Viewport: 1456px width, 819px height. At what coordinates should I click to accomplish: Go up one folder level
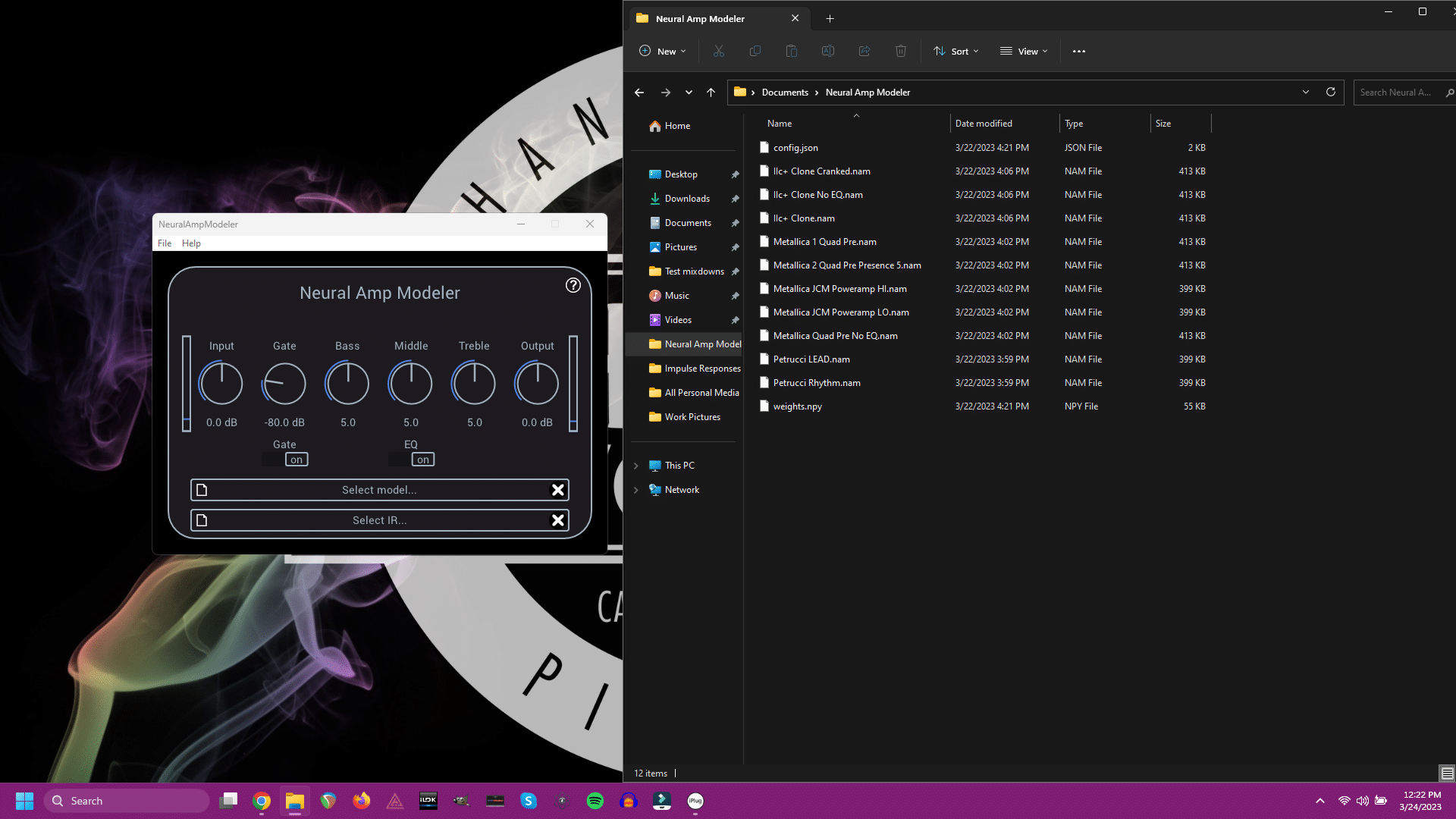711,93
